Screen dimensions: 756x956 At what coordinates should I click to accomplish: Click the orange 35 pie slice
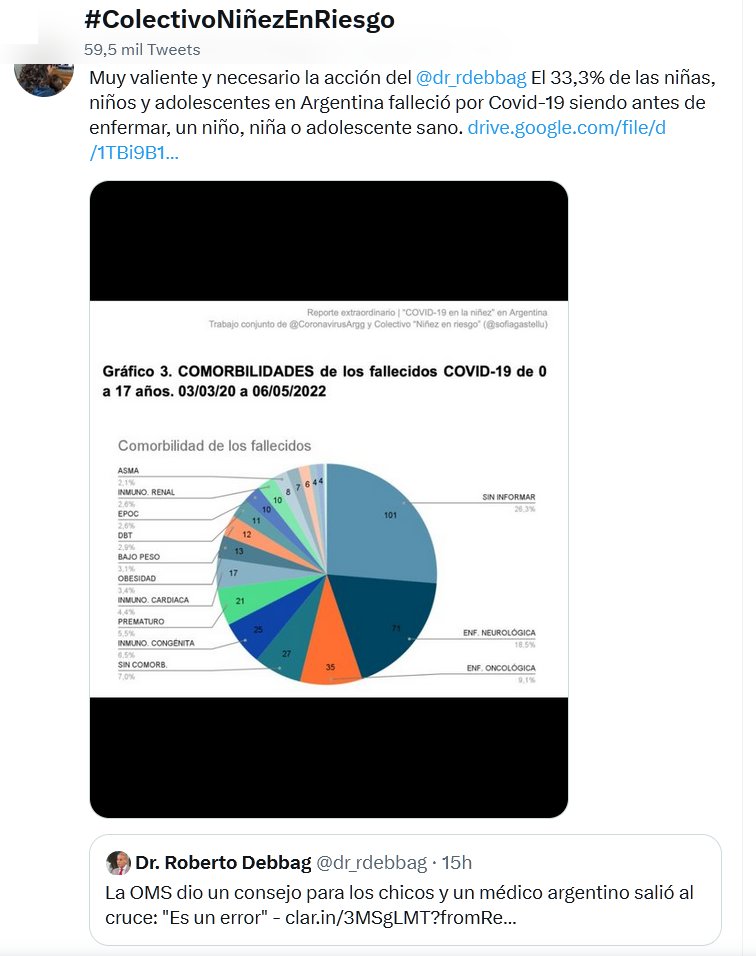(333, 663)
